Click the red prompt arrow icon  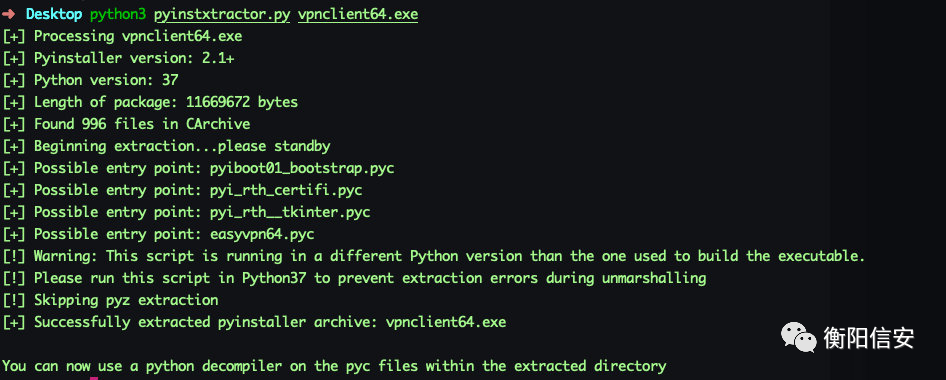tap(8, 14)
